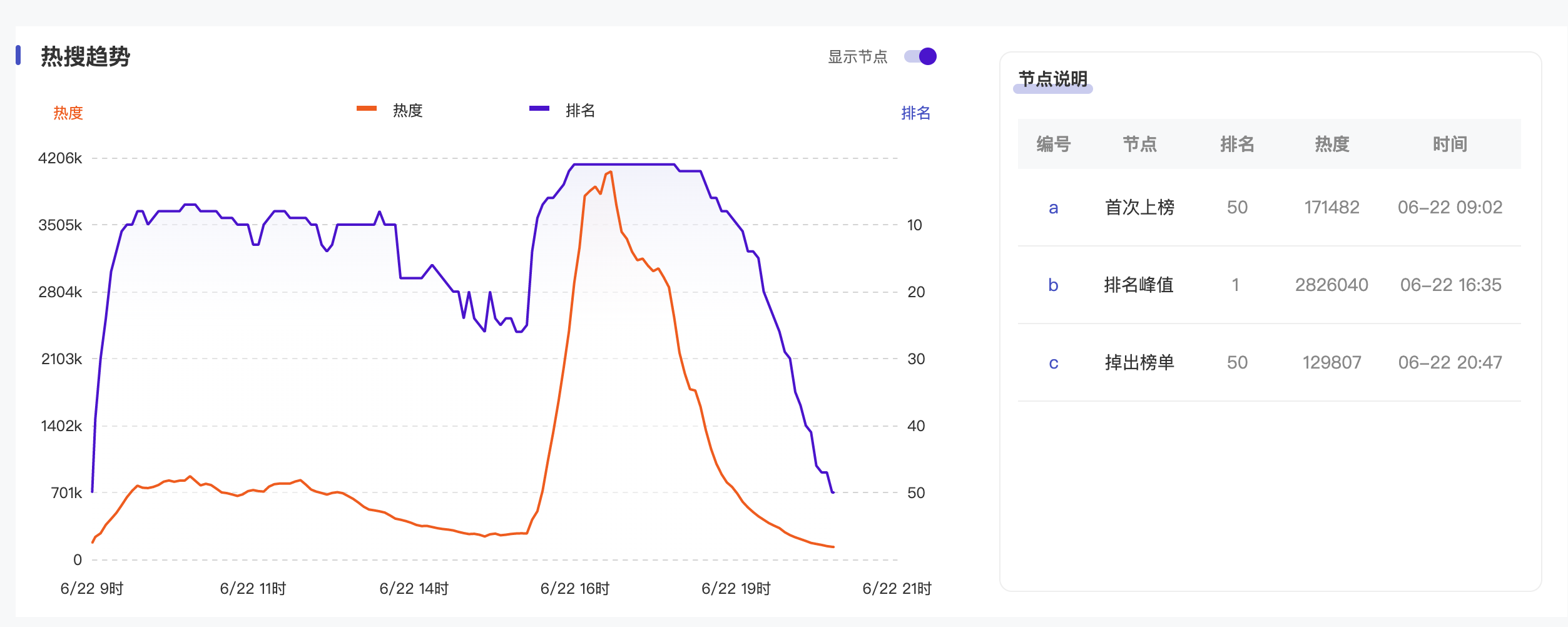Screen dimensions: 1568x627
Task: Click the 排名 table column header
Action: pos(1237,144)
